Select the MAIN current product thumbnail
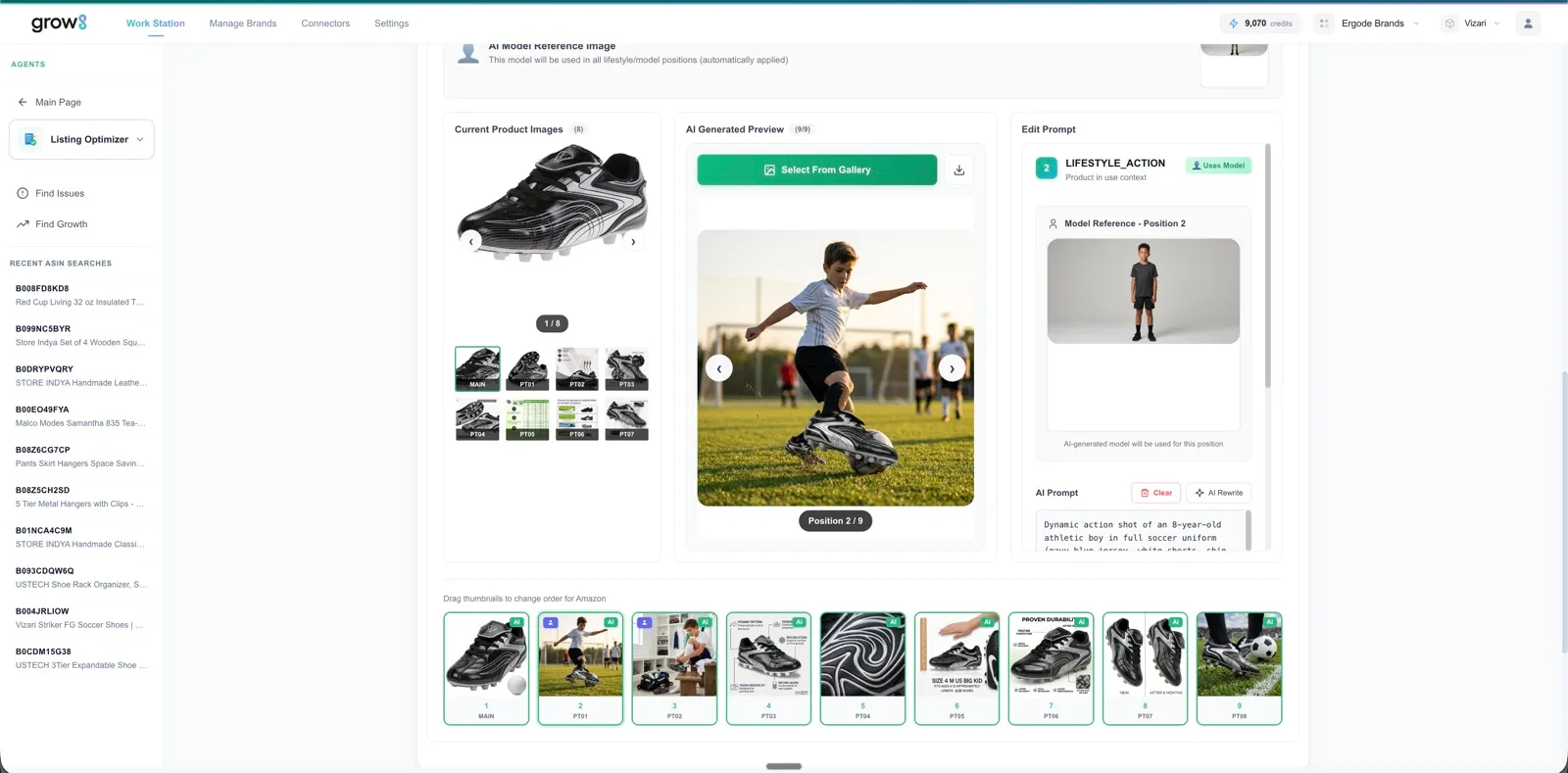Screen dimensions: 1568x773 tap(477, 368)
